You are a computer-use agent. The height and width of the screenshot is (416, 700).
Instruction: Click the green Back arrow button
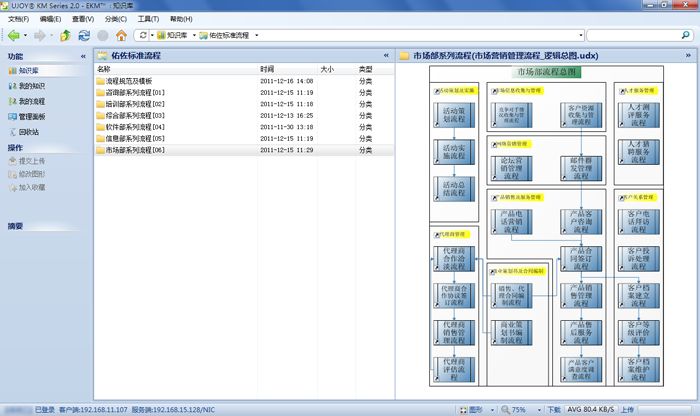point(13,35)
